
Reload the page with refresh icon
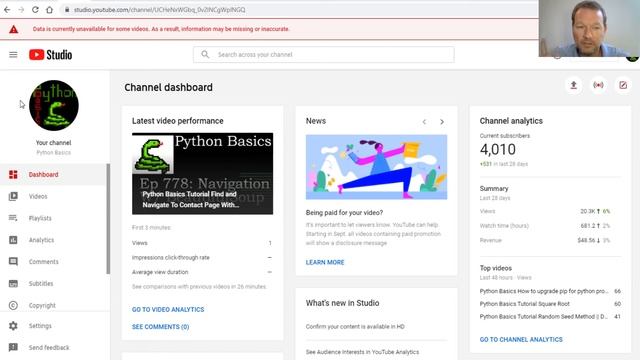(35, 9)
